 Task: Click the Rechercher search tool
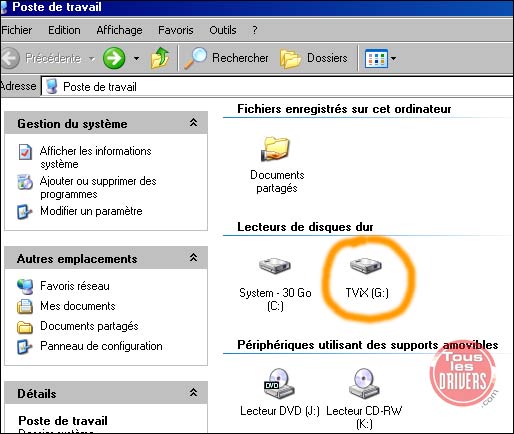pos(226,58)
